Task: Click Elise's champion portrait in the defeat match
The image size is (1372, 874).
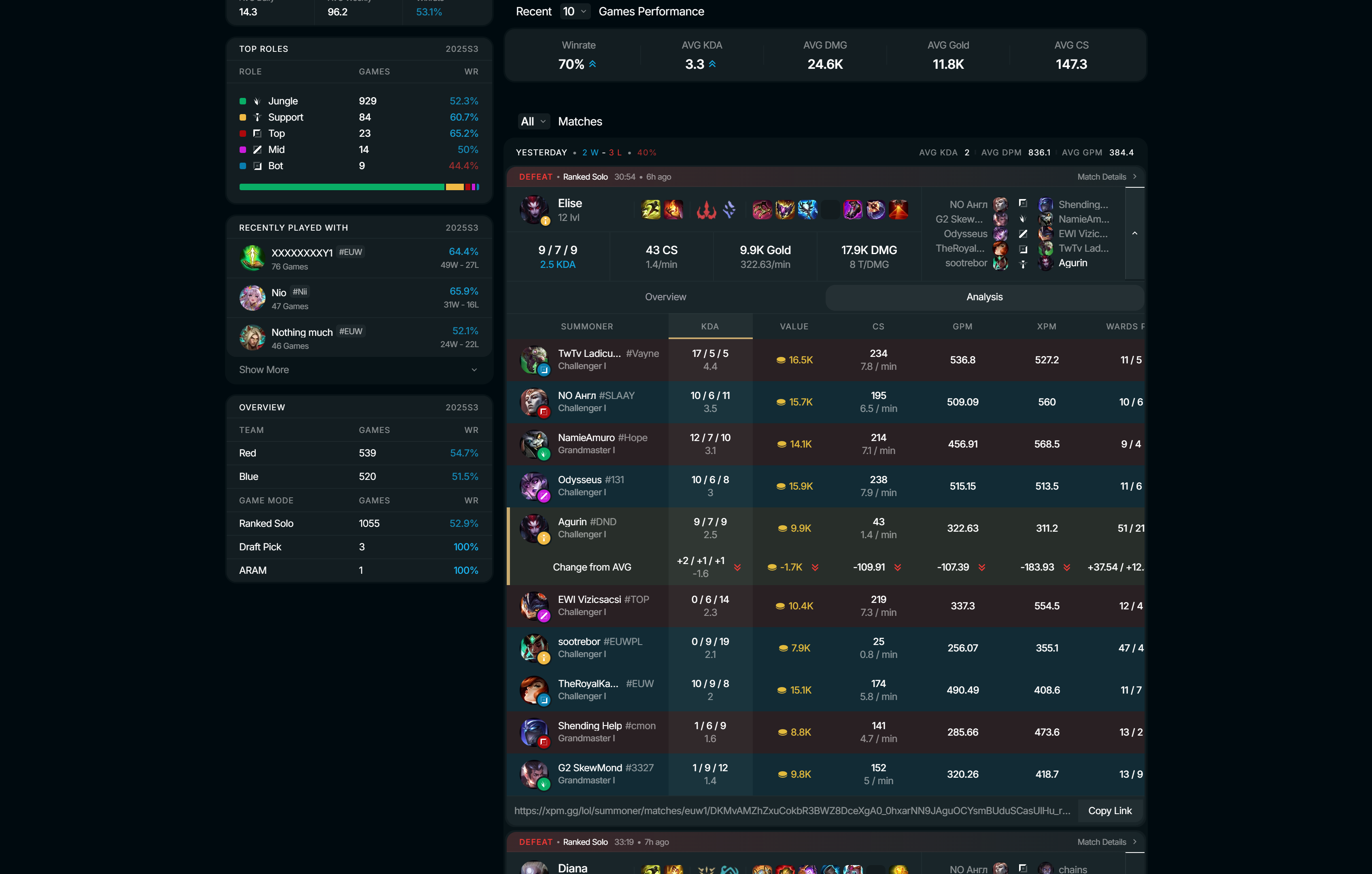Action: (x=535, y=210)
